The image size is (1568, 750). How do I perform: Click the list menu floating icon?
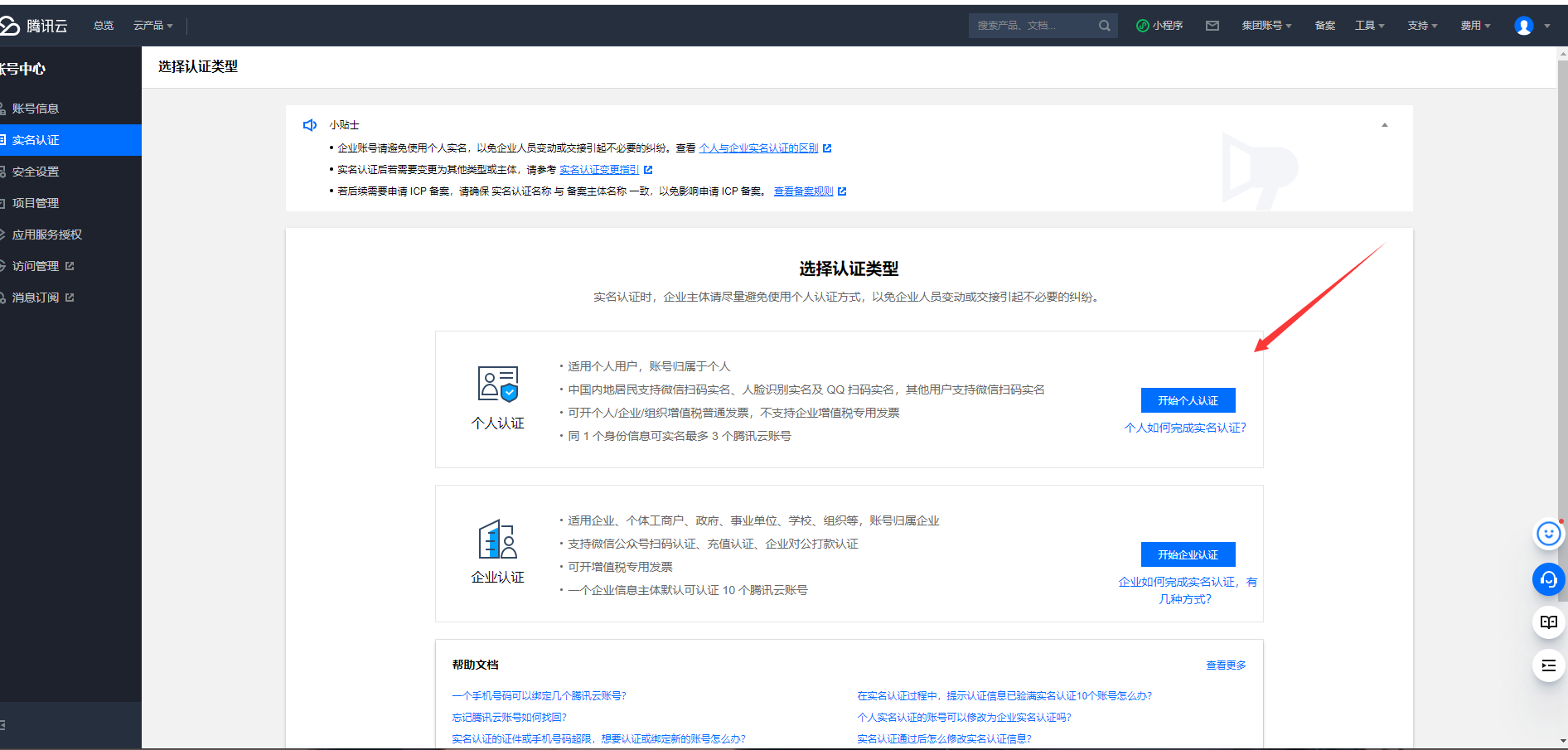pos(1548,665)
